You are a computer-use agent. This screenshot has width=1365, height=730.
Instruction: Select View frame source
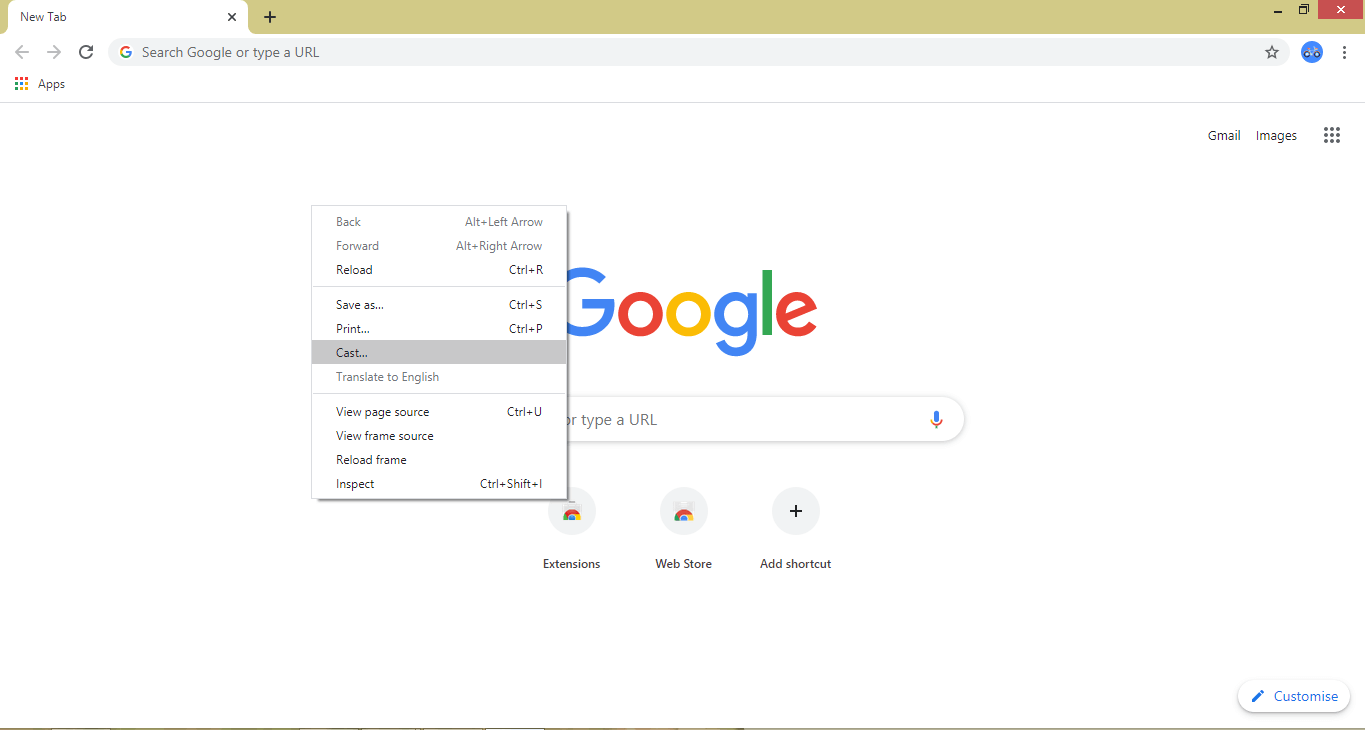pos(439,436)
